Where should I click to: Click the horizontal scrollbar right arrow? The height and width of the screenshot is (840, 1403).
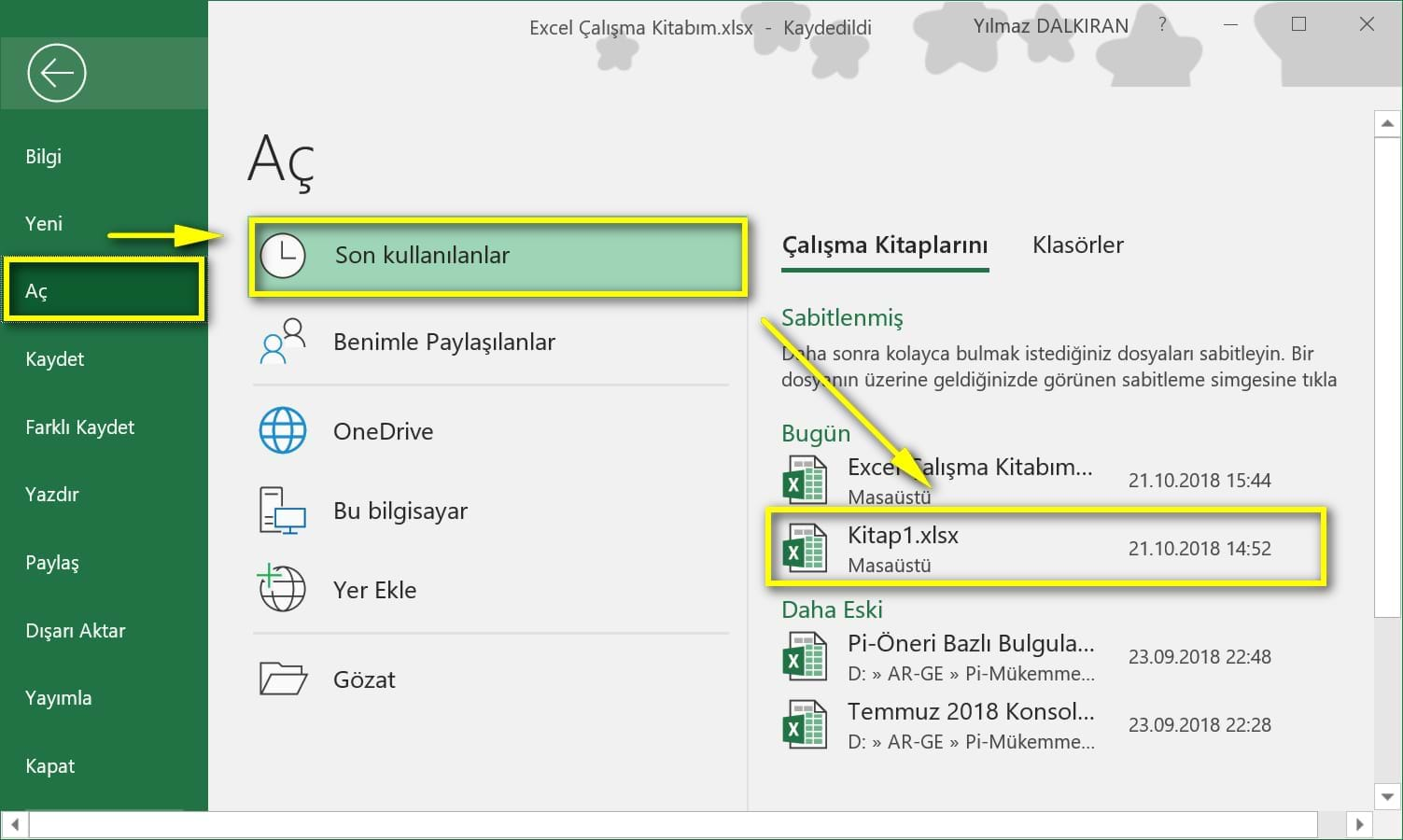1359,825
